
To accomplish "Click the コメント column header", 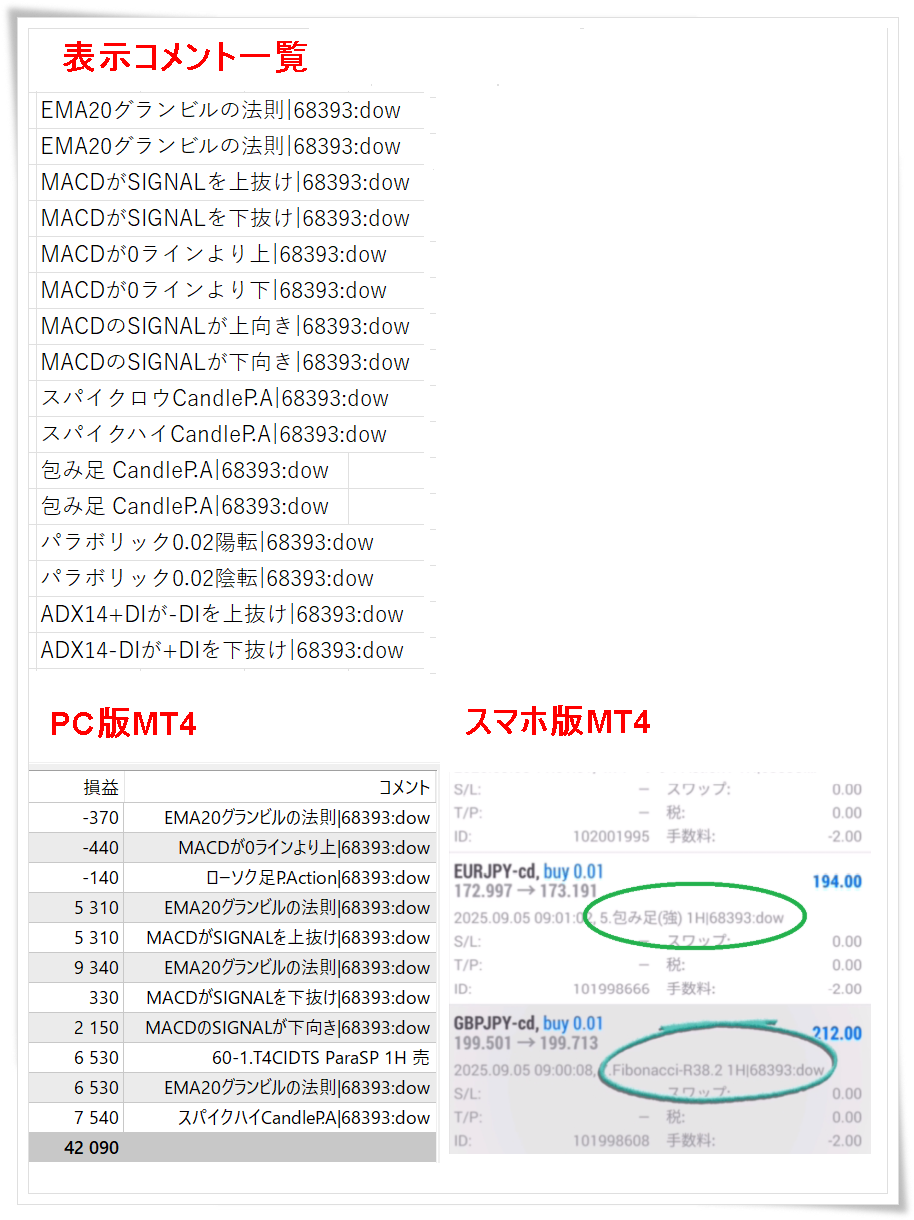I will pyautogui.click(x=280, y=787).
